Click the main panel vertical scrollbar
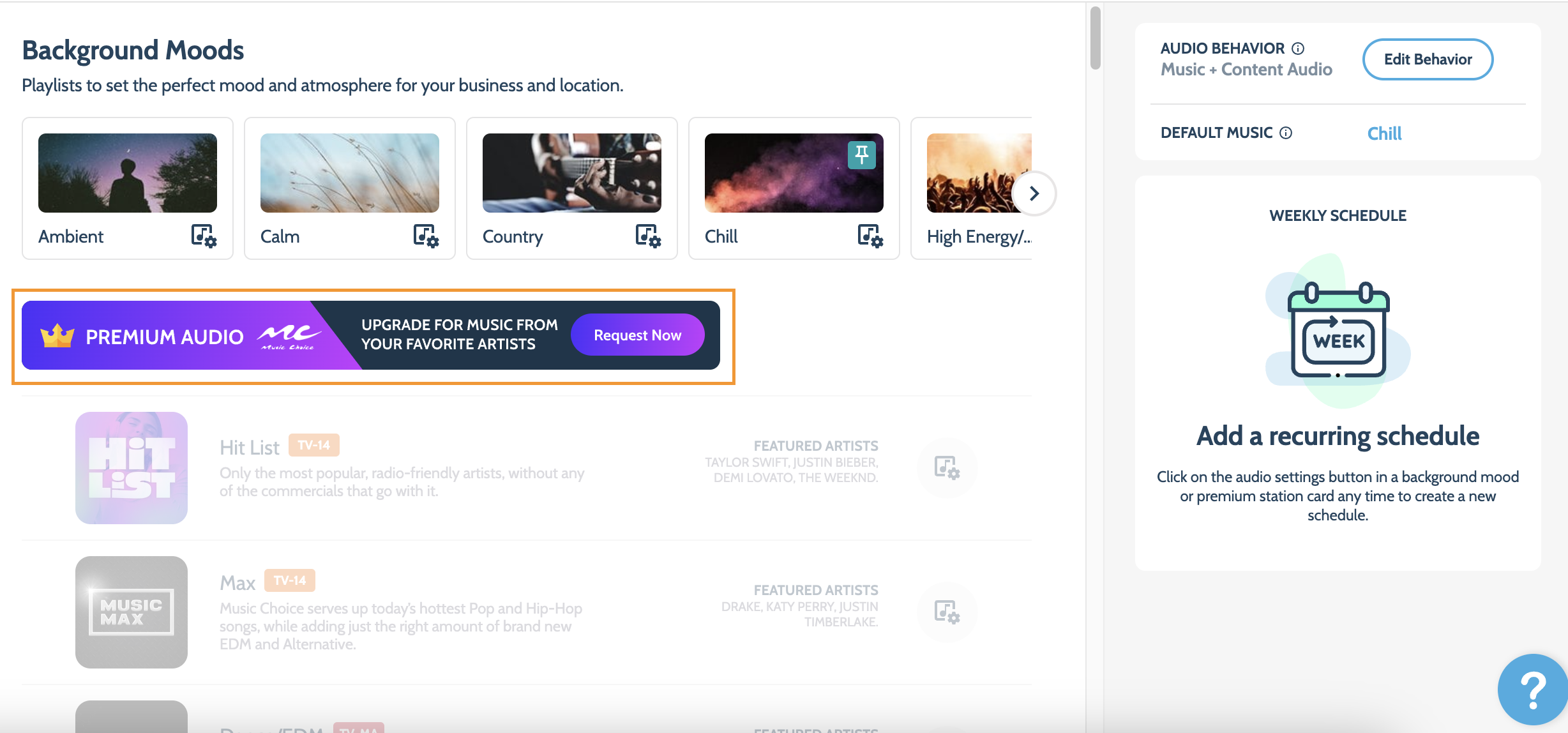 [x=1096, y=38]
